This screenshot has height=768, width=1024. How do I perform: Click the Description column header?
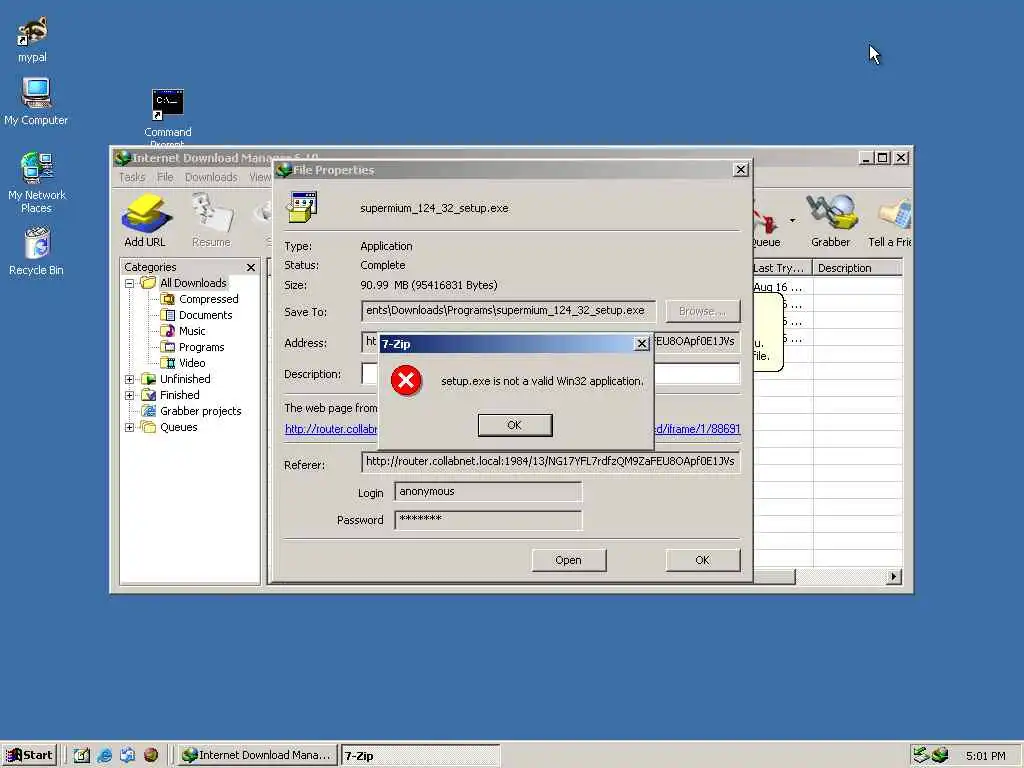(x=857, y=268)
